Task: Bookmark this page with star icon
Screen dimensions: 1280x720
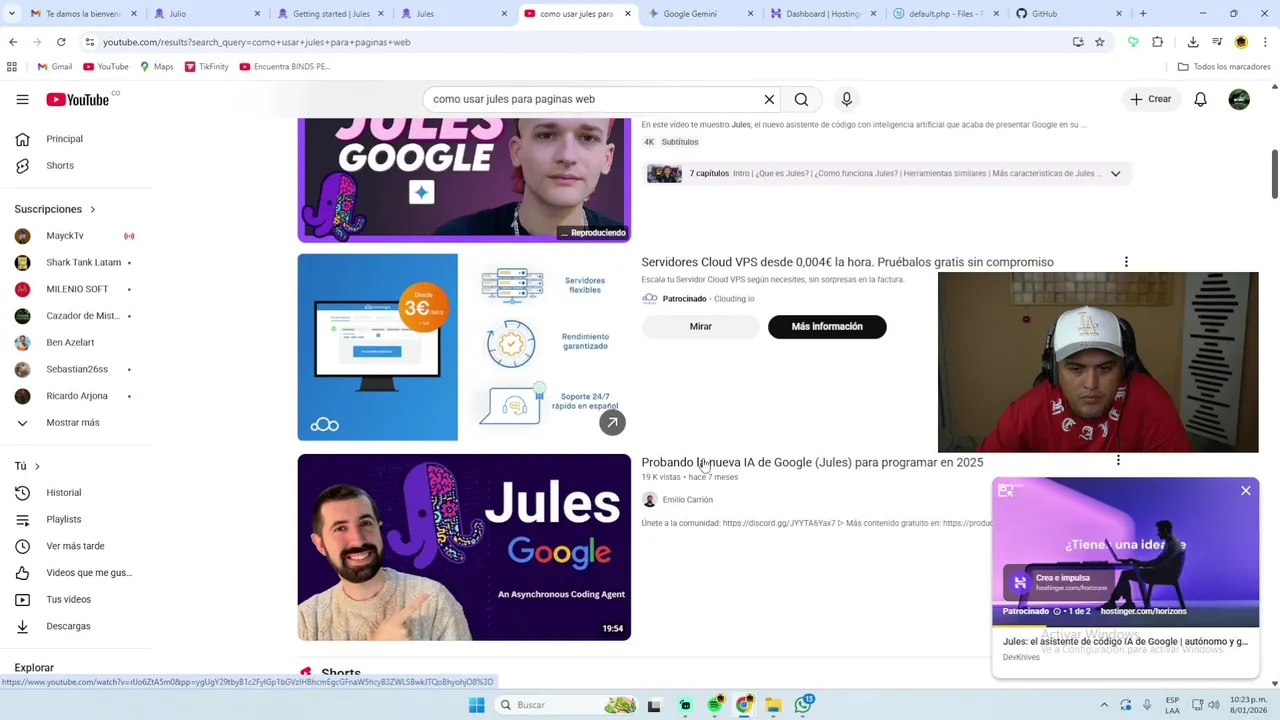Action: point(1099,42)
